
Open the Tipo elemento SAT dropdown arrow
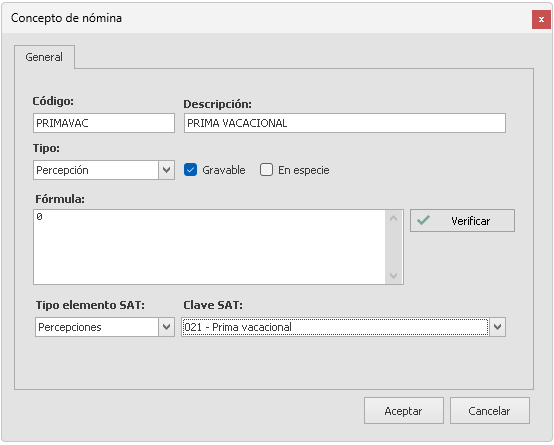pos(166,327)
